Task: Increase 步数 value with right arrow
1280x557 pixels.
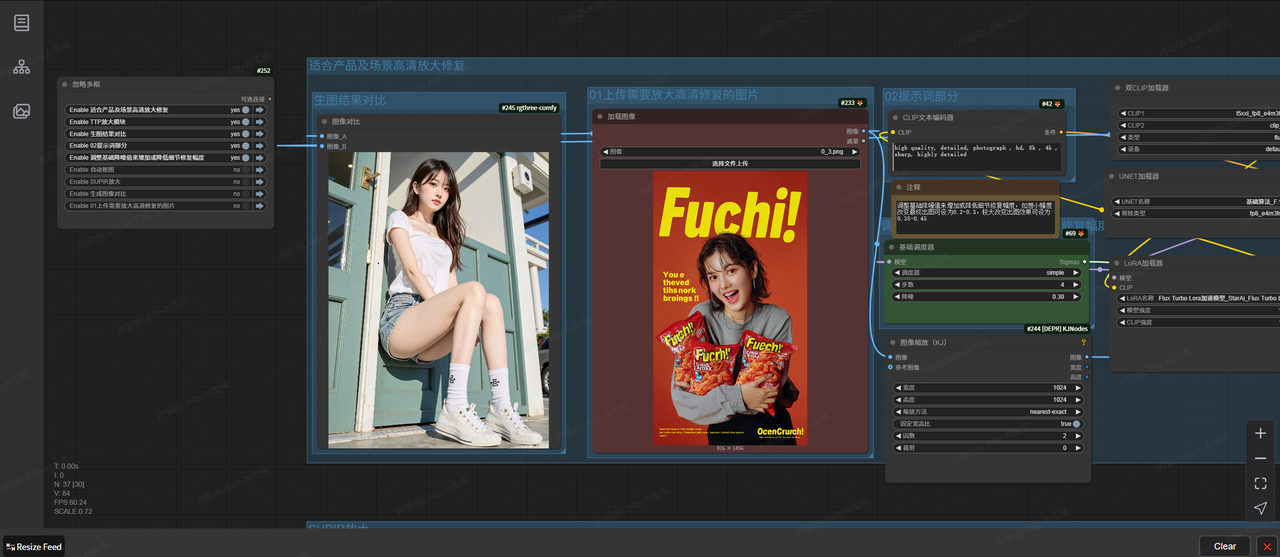Action: point(1076,284)
